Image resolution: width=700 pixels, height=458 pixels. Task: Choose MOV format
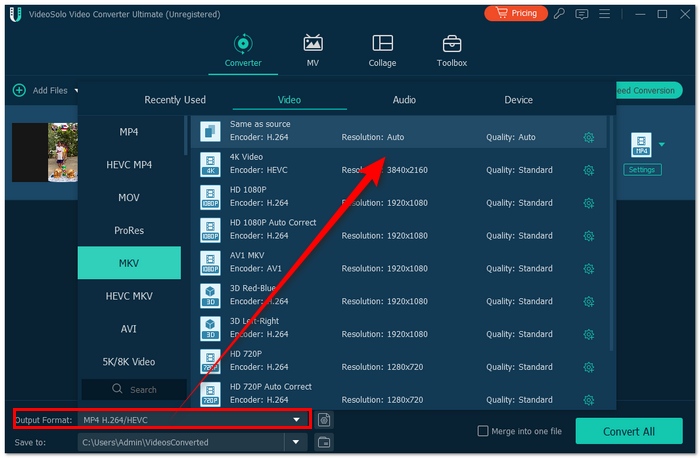(129, 198)
